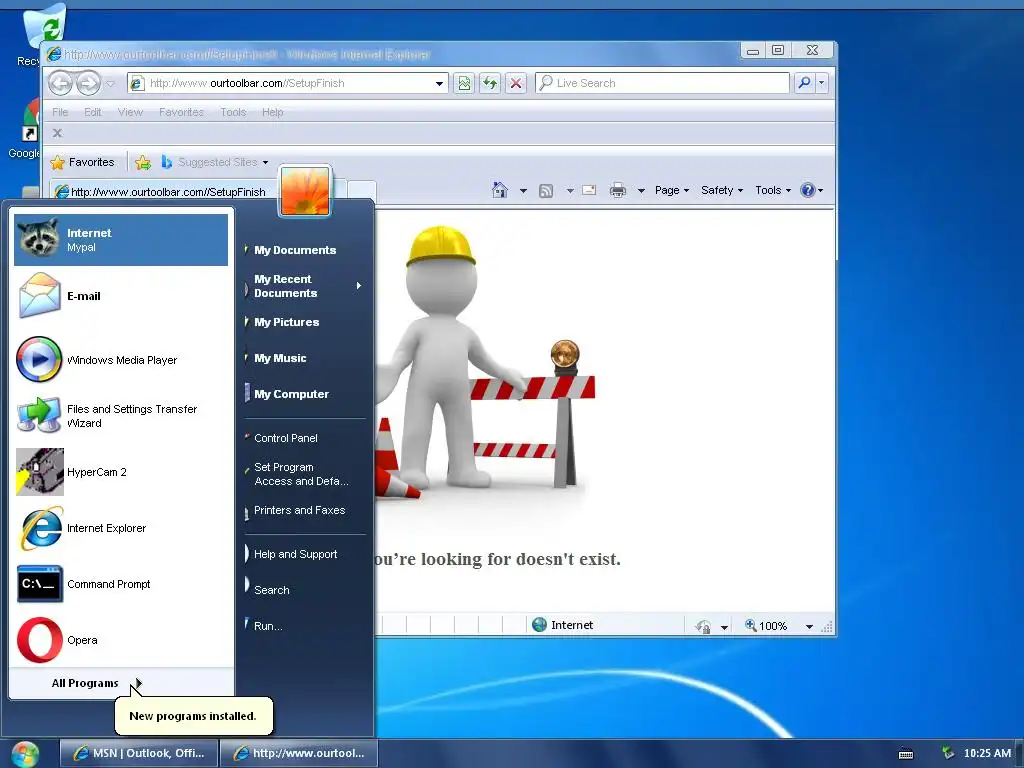Open the Favorites center button

tap(83, 162)
